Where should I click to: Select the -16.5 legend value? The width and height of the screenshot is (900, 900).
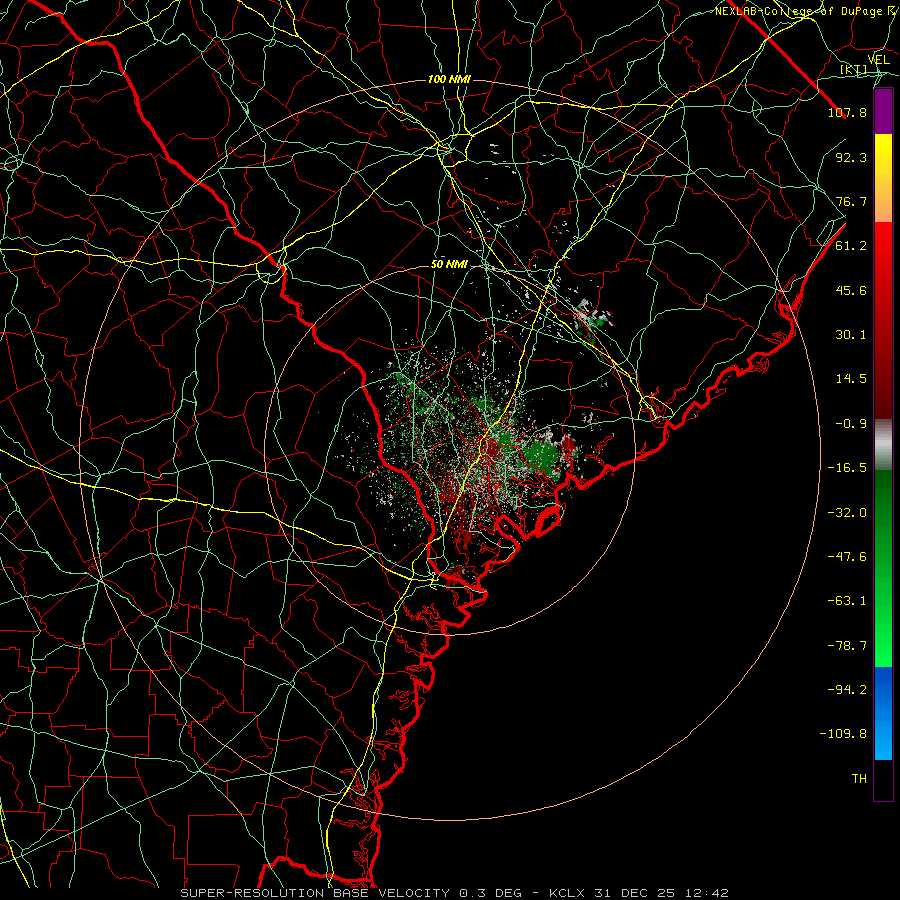pyautogui.click(x=847, y=468)
